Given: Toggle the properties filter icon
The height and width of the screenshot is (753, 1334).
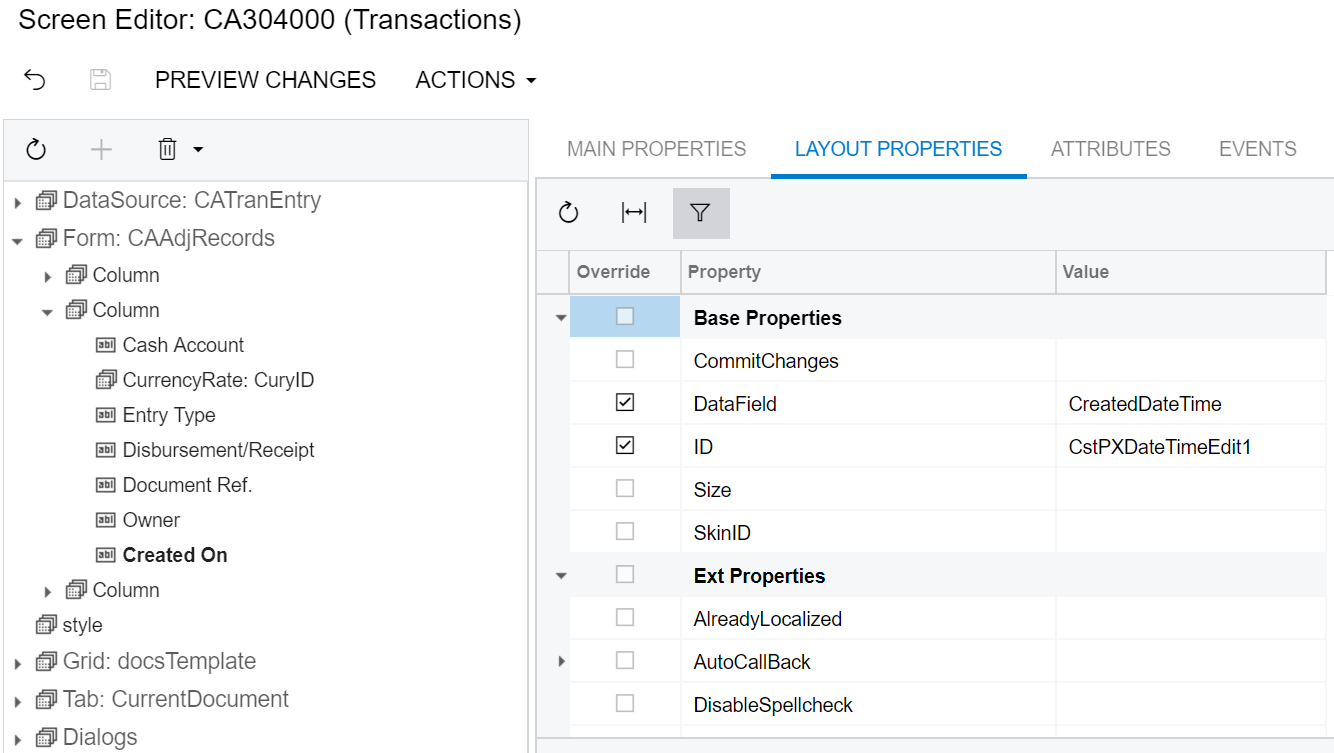Looking at the screenshot, I should coord(700,213).
